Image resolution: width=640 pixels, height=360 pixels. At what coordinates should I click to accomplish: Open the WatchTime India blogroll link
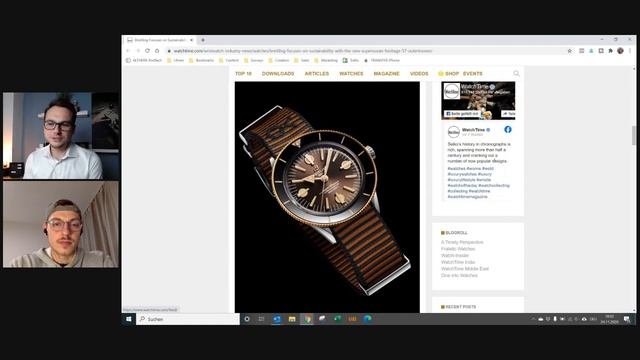(458, 262)
